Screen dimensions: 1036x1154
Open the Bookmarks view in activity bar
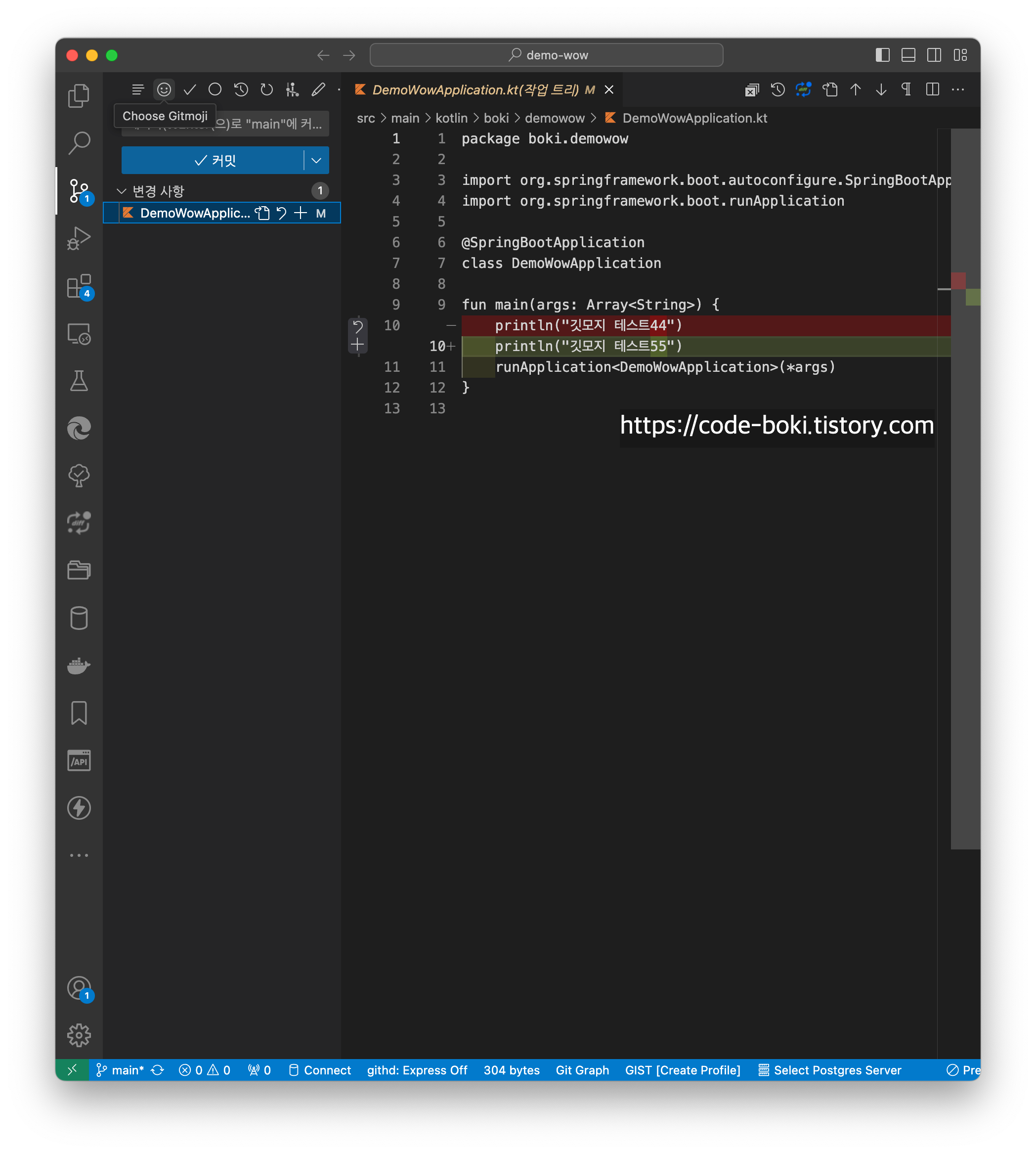[x=79, y=713]
